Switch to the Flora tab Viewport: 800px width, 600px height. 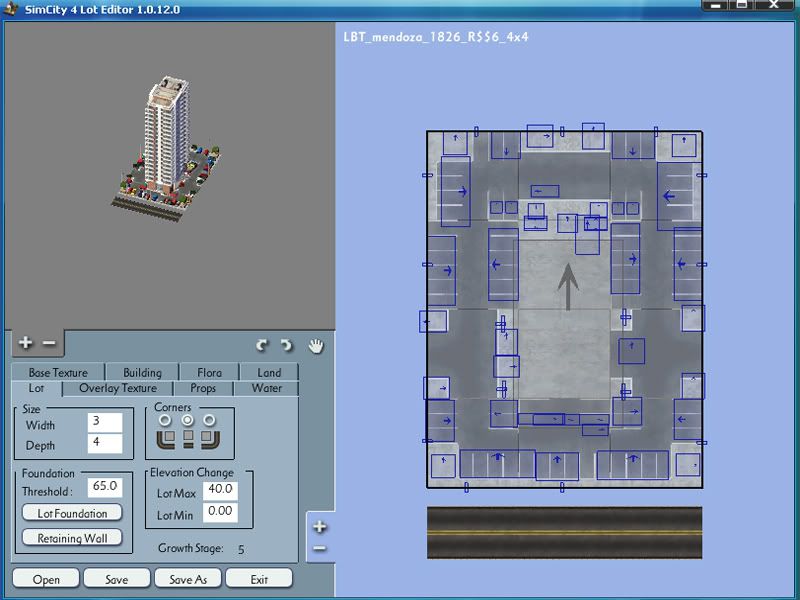pos(209,372)
